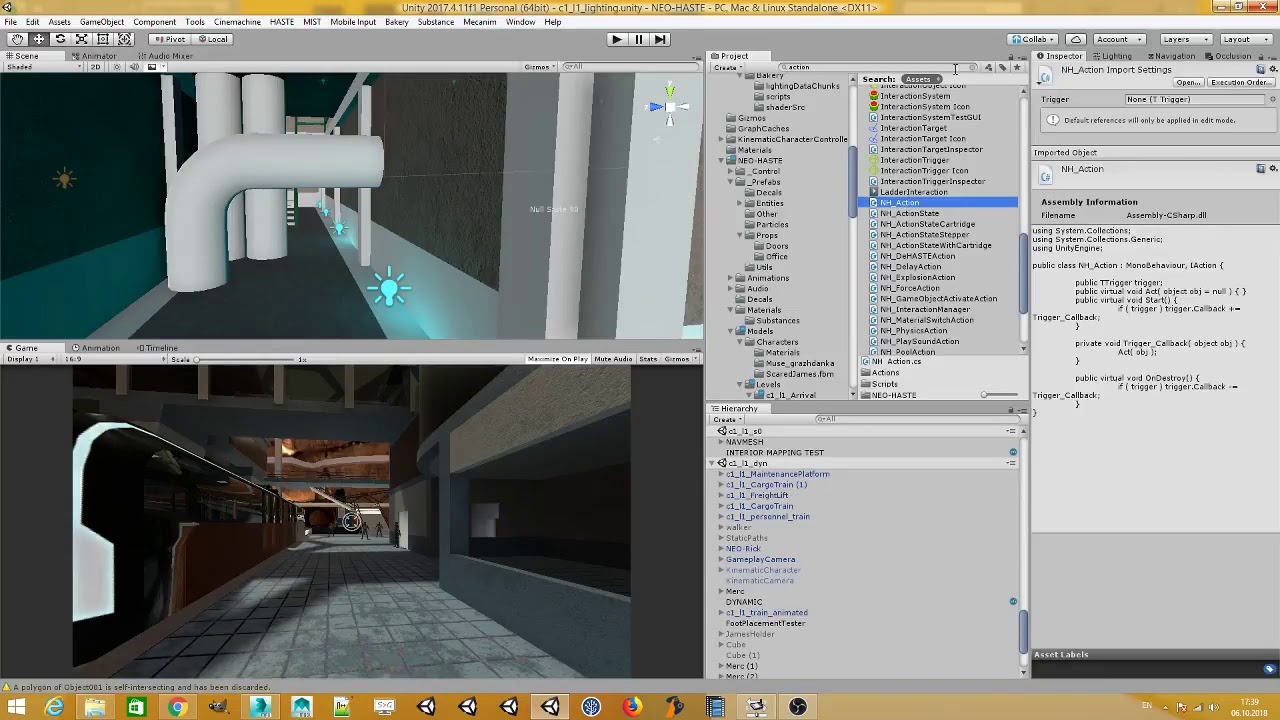This screenshot has height=720, width=1280.
Task: Open the script reference help icon
Action: [1261, 69]
